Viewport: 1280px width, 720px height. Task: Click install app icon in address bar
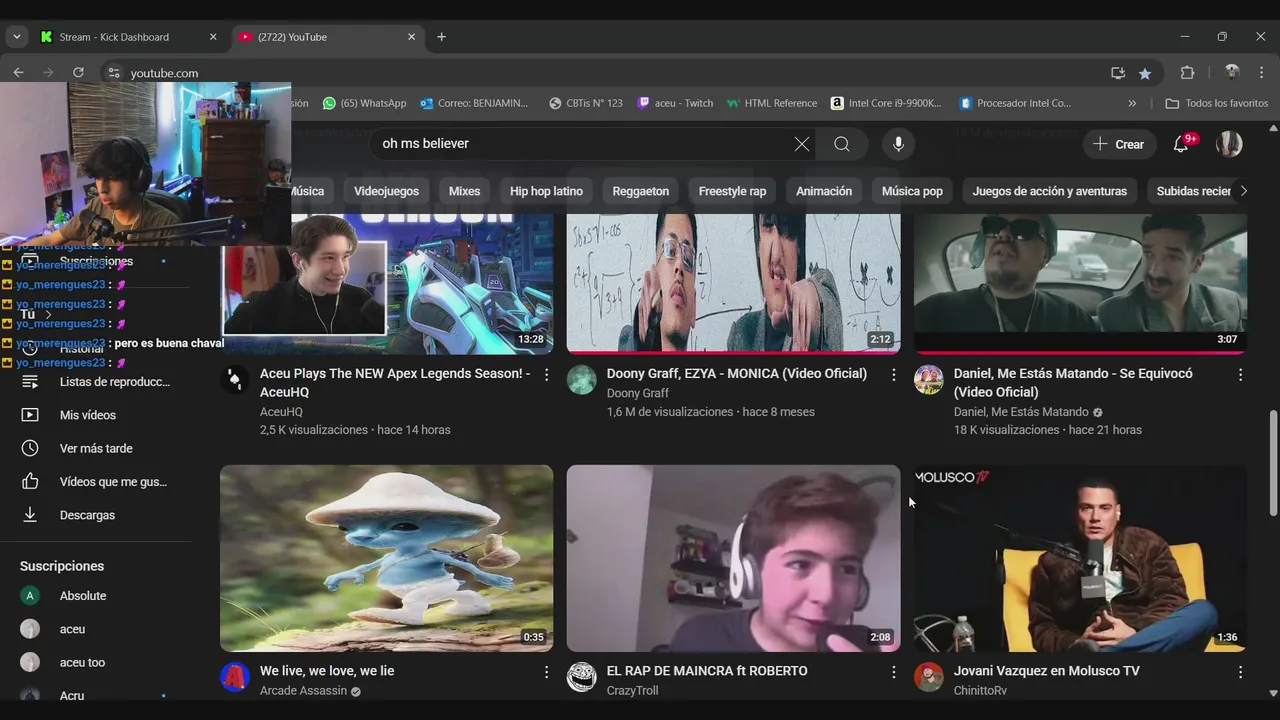pos(1118,73)
